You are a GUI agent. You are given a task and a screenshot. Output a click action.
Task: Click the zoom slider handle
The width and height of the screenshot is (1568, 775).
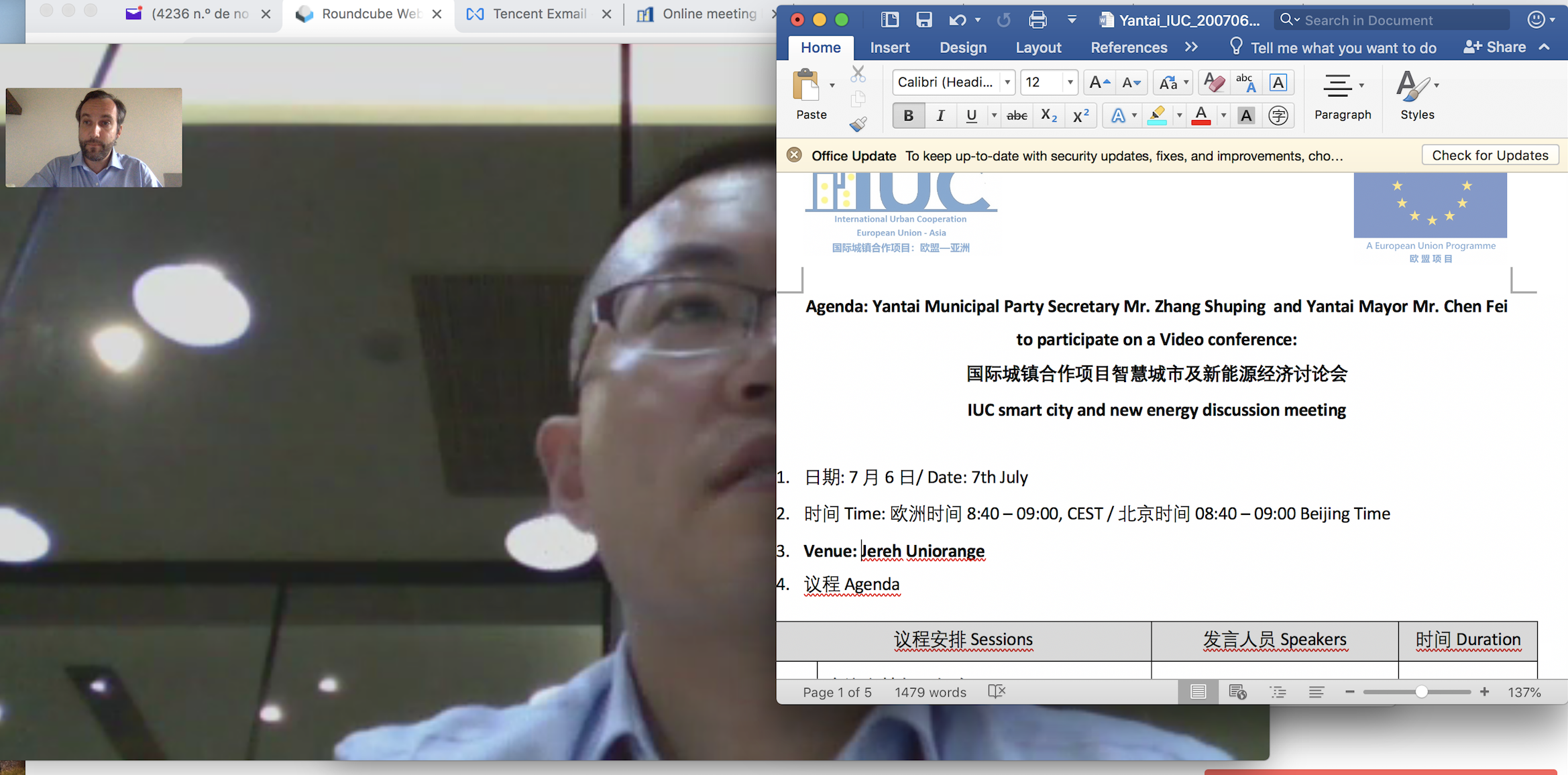[1421, 692]
